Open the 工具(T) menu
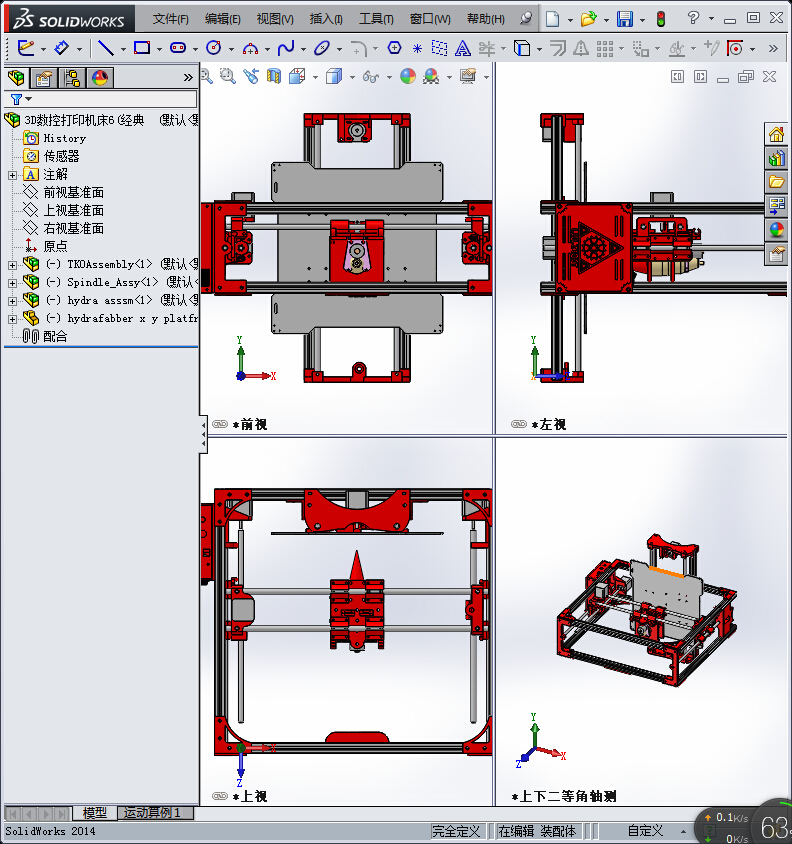The height and width of the screenshot is (844, 792). click(376, 19)
